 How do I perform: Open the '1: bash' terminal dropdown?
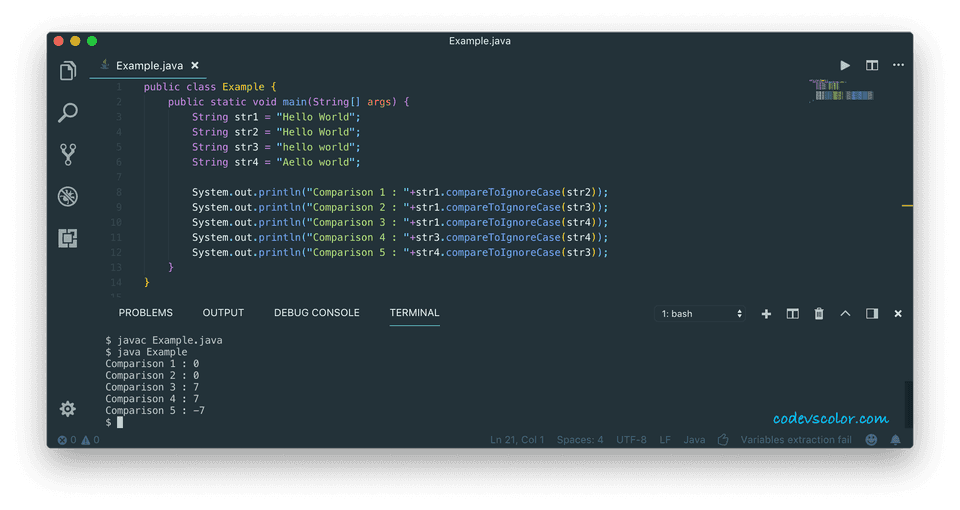point(700,314)
